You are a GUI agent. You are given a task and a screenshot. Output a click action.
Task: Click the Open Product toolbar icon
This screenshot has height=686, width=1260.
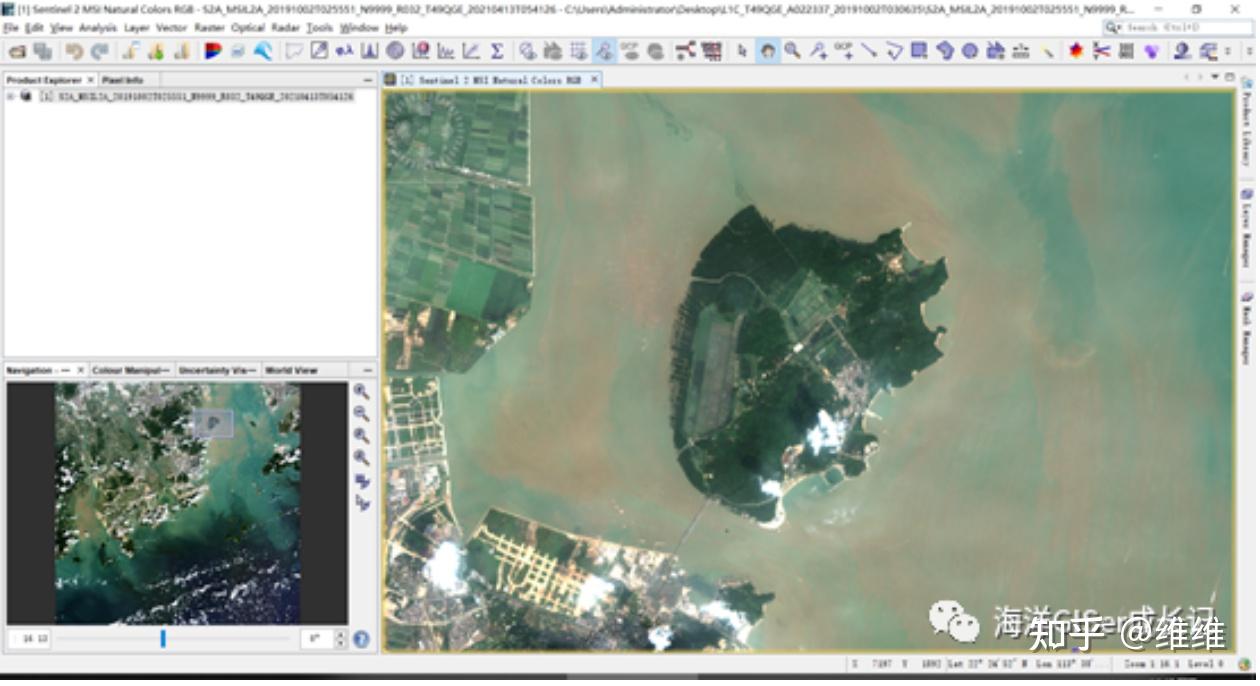coord(17,51)
